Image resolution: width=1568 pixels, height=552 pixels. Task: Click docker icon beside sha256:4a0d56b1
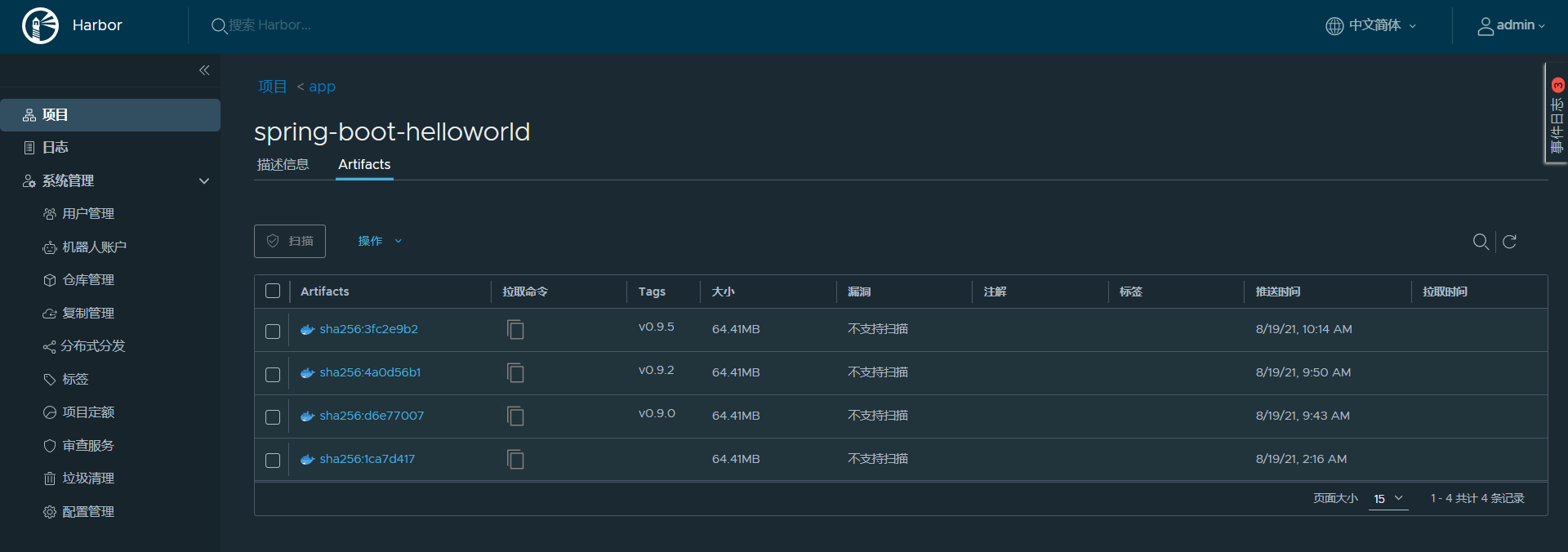tap(308, 373)
